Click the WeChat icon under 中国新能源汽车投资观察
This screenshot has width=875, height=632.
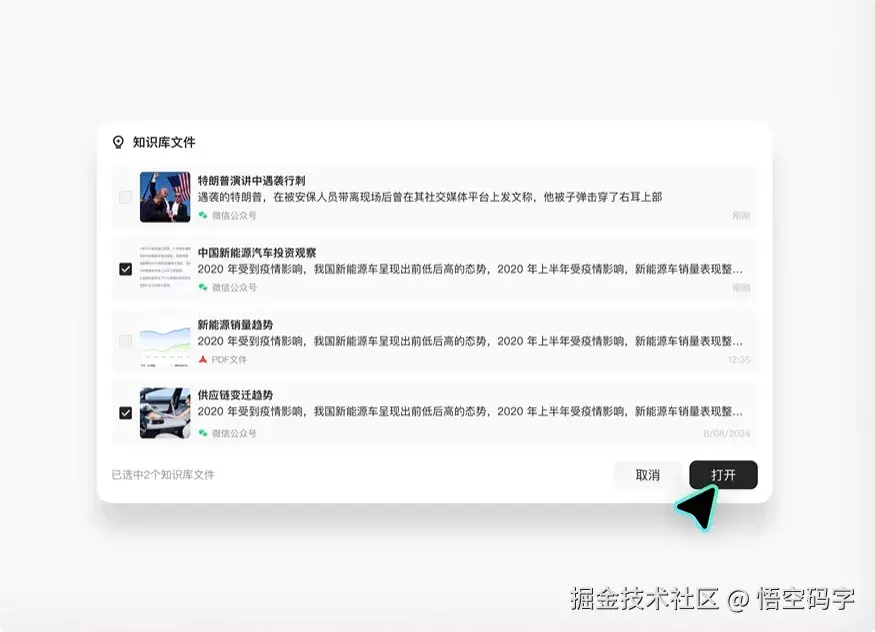point(202,287)
